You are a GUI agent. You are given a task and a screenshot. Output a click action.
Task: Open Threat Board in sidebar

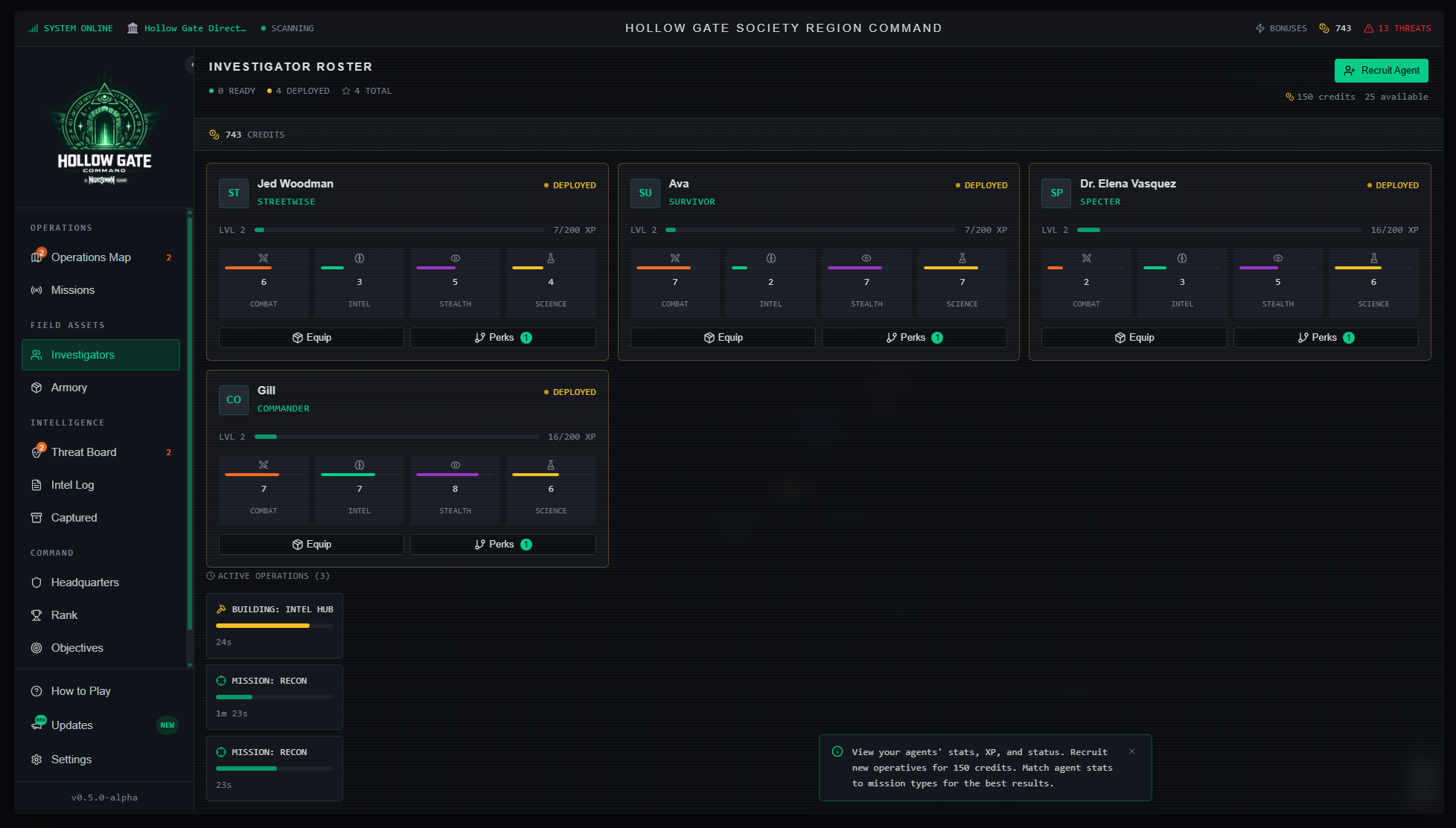[83, 452]
